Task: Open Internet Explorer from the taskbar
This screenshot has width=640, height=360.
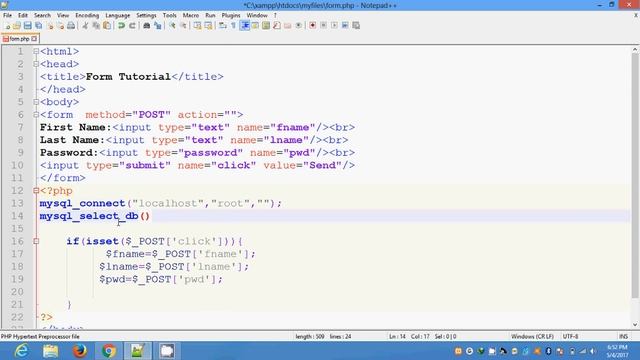Action: click(x=21, y=351)
